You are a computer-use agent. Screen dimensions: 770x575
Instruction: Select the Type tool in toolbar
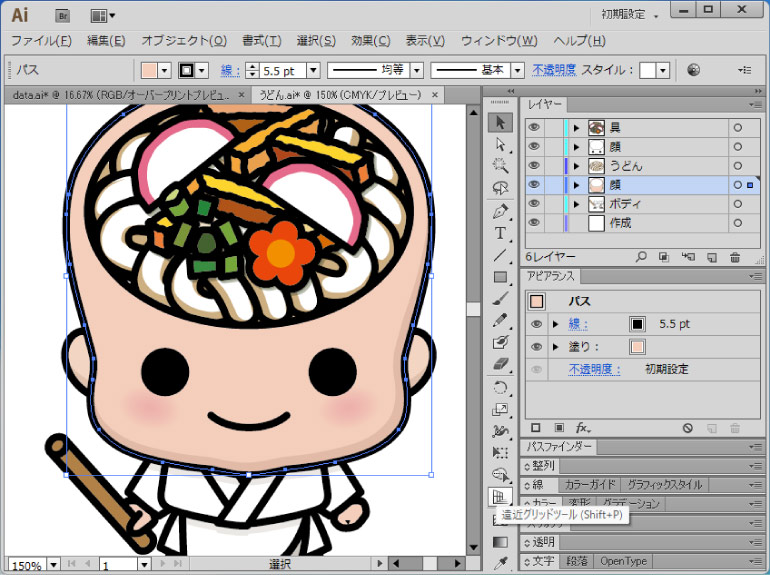(501, 233)
